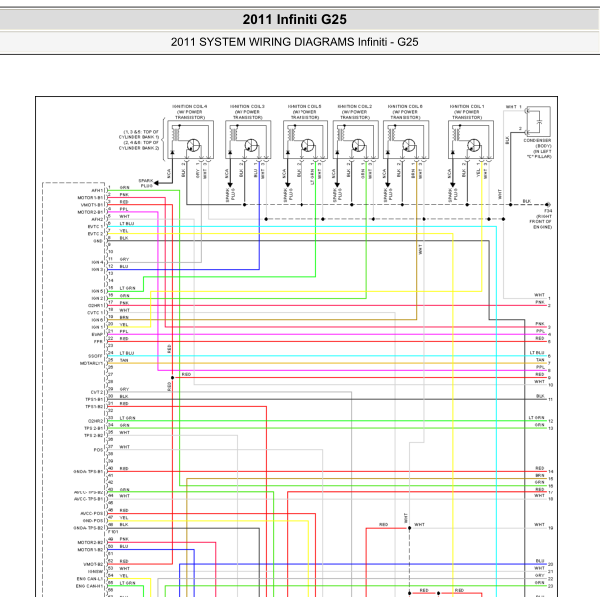Click the TAN wire label at pin 25
This screenshot has width=600, height=597.
coord(124,360)
